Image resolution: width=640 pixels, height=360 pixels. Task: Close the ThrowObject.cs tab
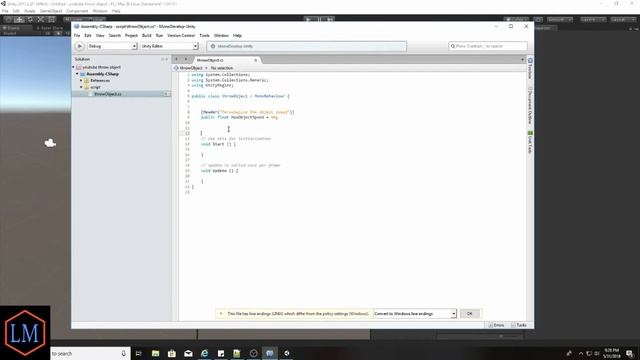click(x=256, y=60)
